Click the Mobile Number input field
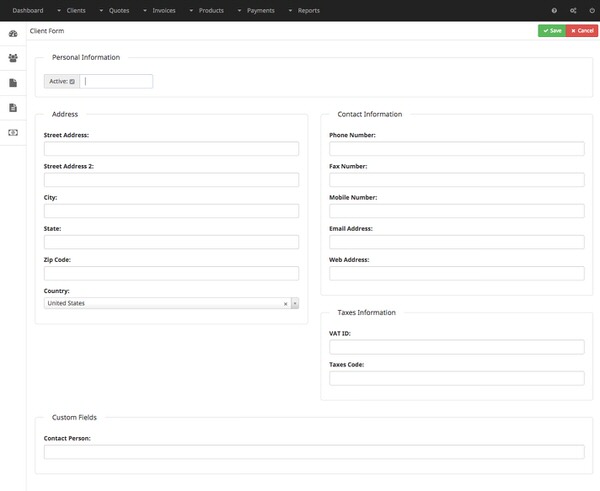Screen dimensions: 600x491 click(457, 211)
